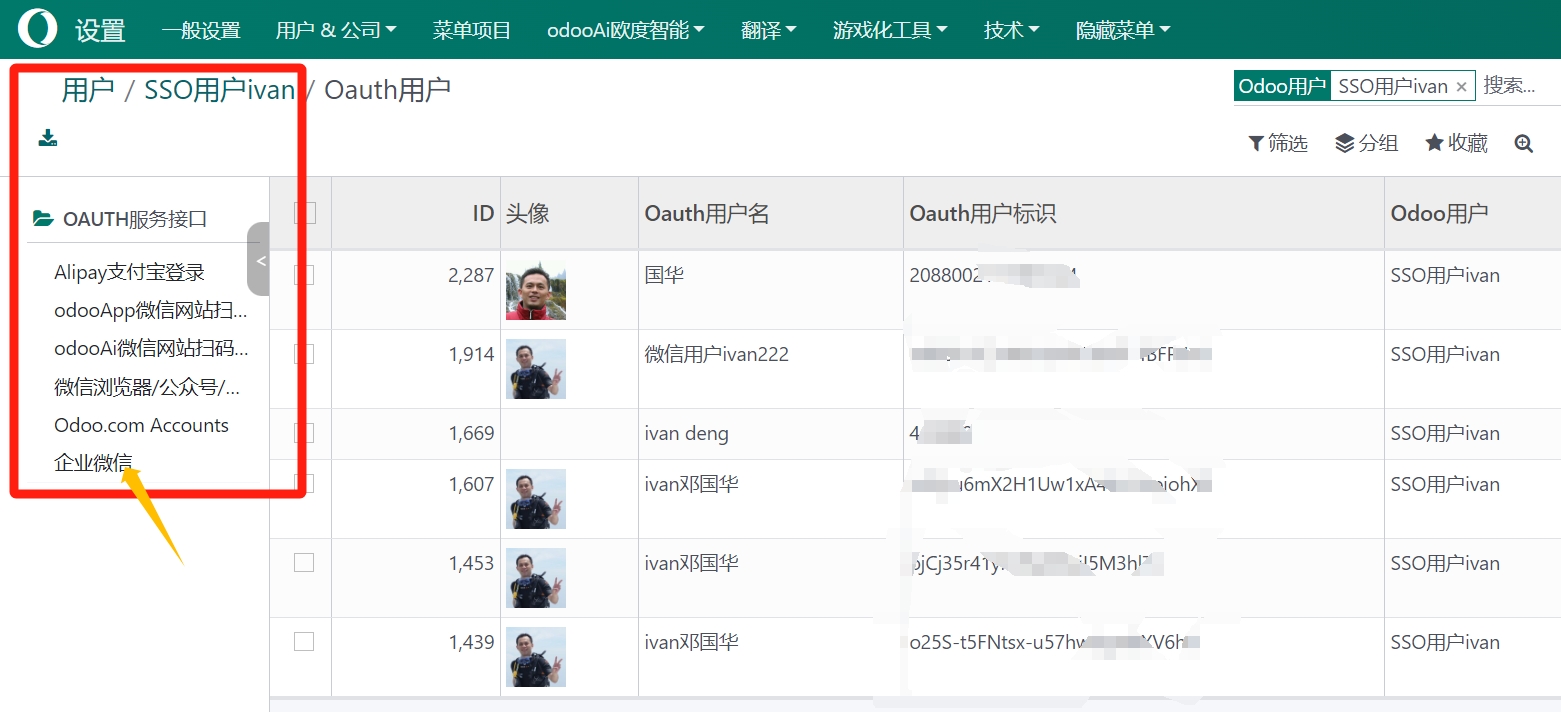The image size is (1561, 712).
Task: Click the ID value 2,287
Action: (x=471, y=275)
